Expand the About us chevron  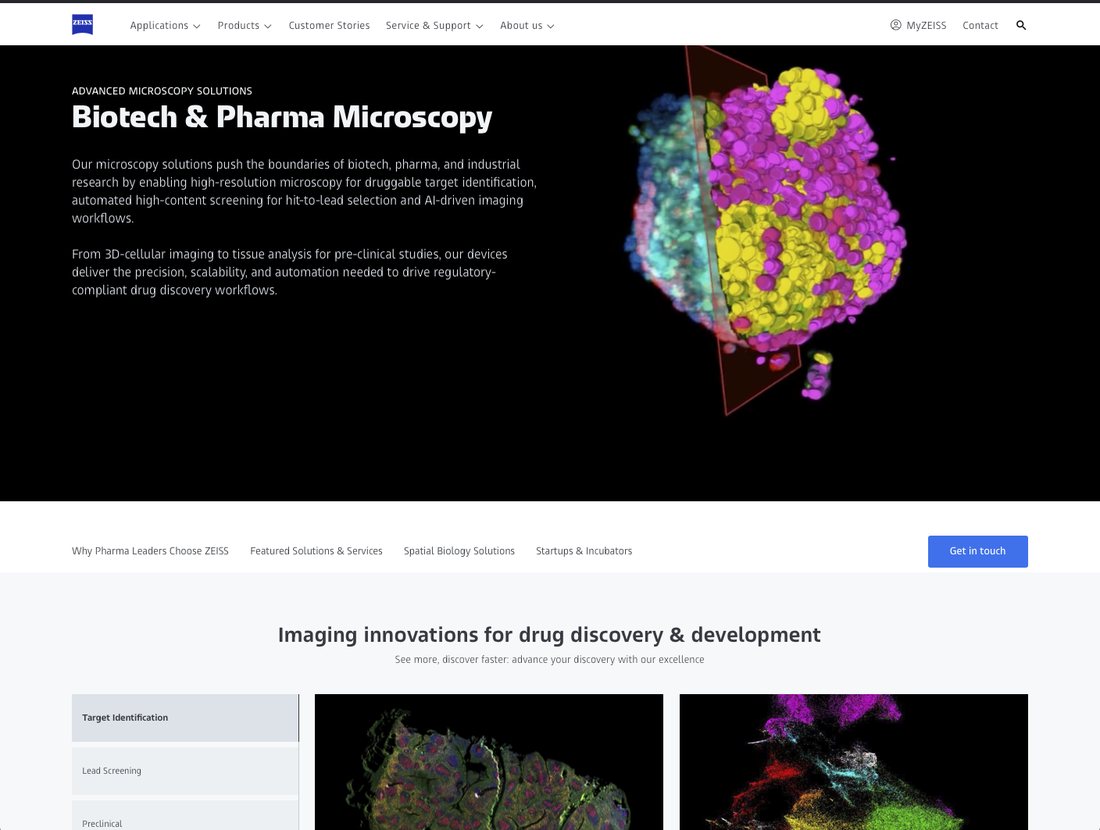(551, 26)
